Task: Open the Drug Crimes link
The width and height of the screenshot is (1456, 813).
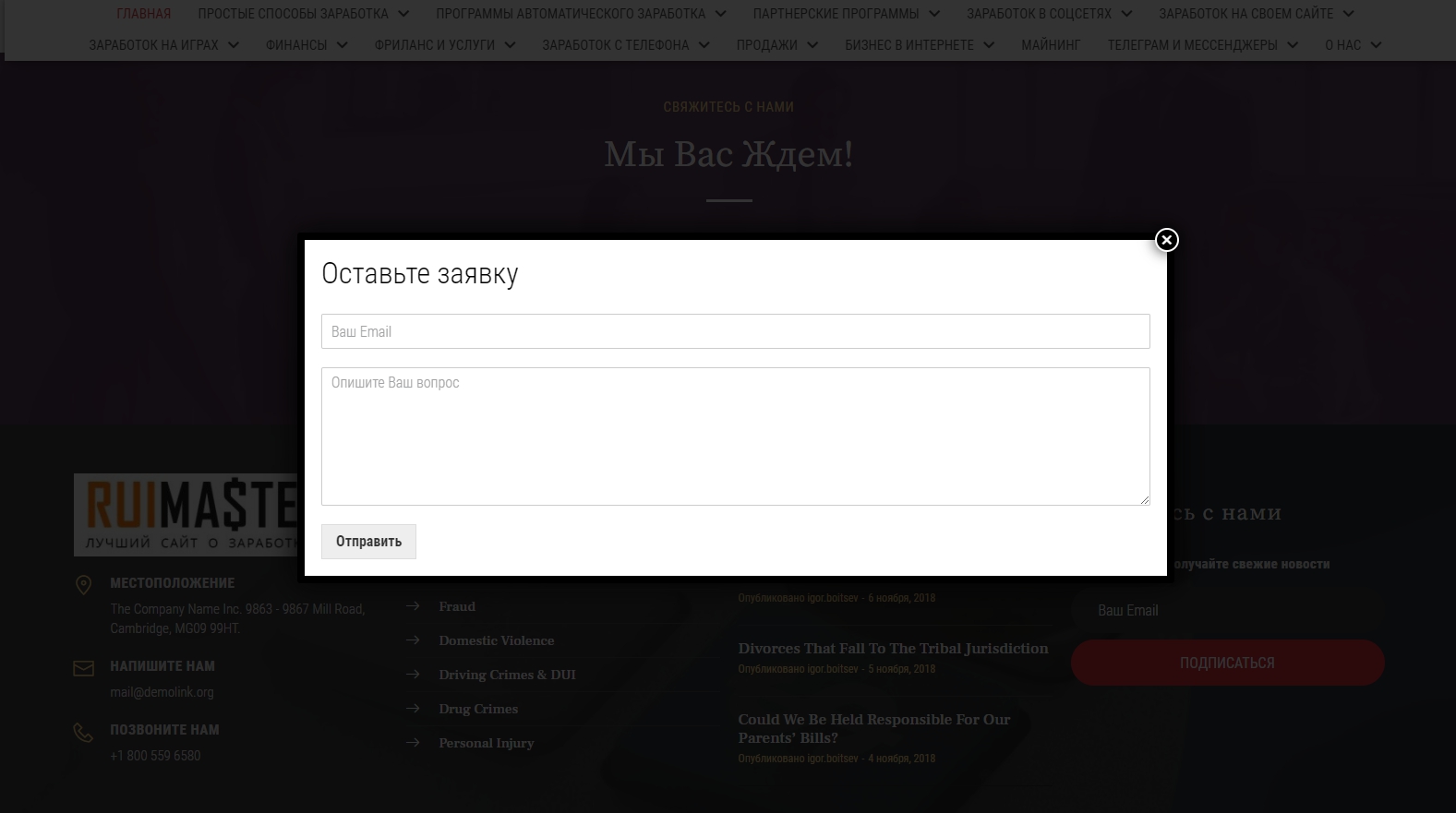Action: 478,709
